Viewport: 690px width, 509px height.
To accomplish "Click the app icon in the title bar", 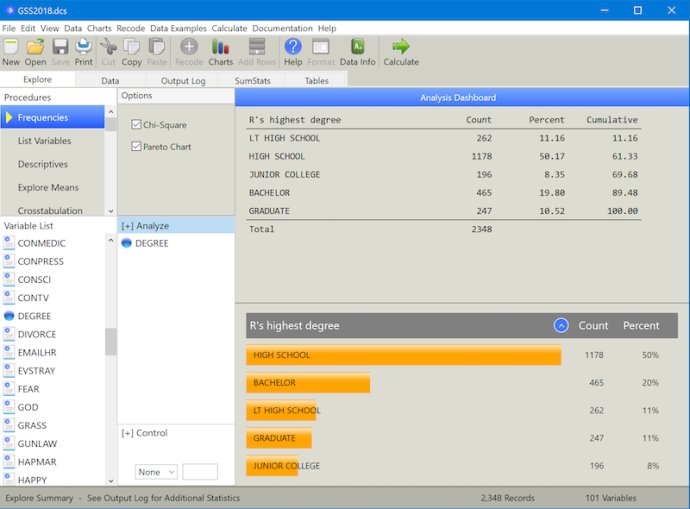I will click(10, 10).
